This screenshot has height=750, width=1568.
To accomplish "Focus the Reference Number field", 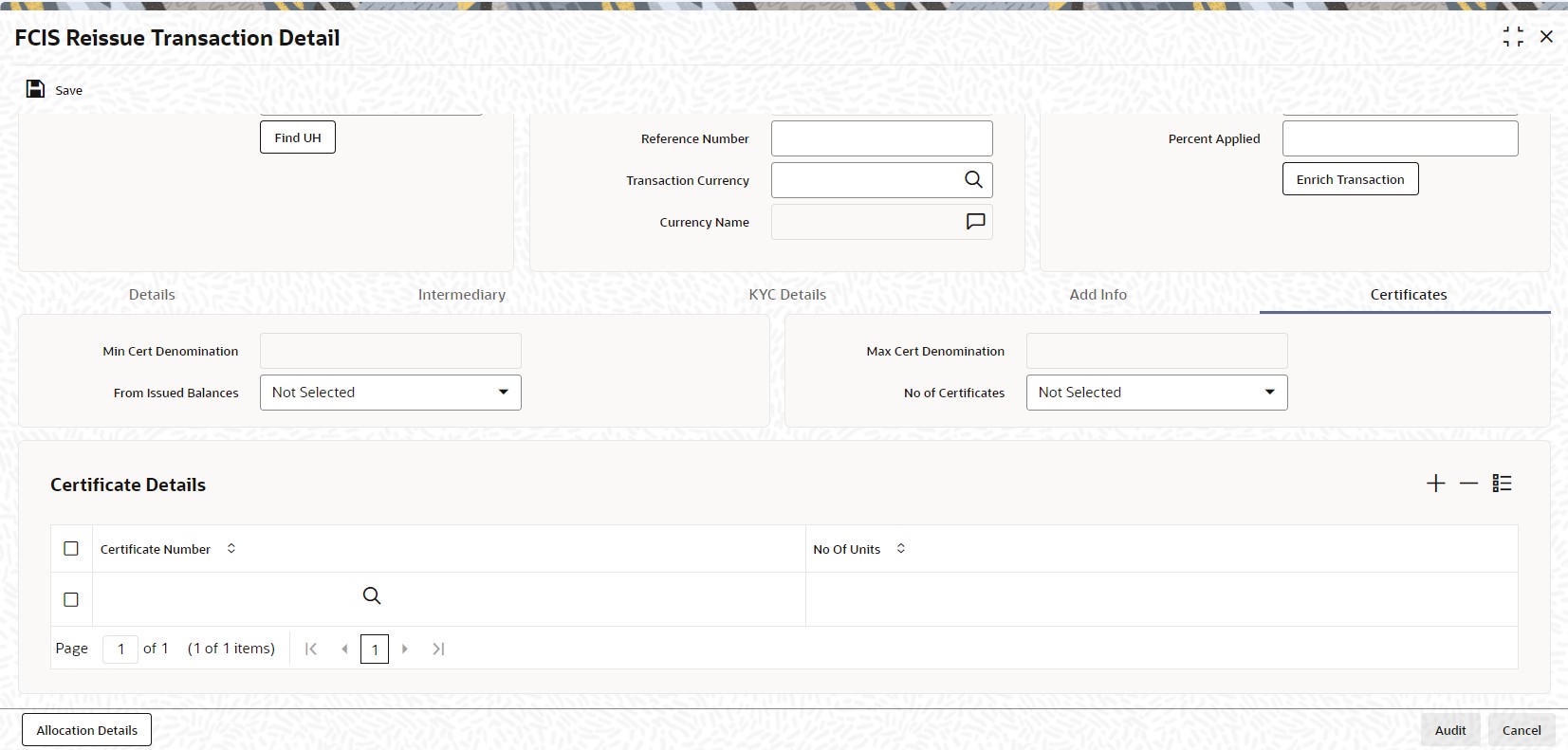I will point(882,138).
